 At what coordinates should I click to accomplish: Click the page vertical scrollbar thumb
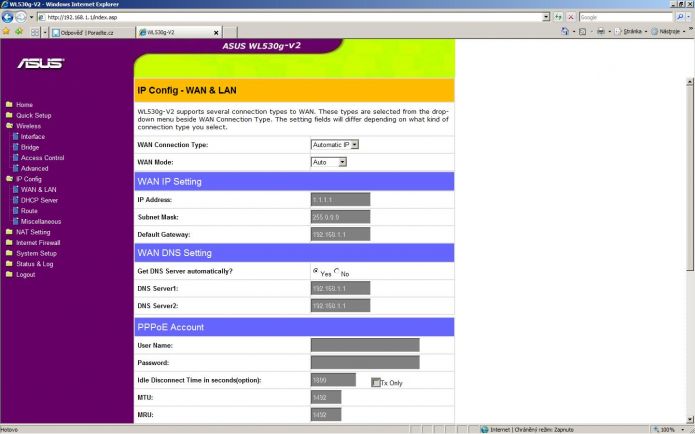point(690,178)
